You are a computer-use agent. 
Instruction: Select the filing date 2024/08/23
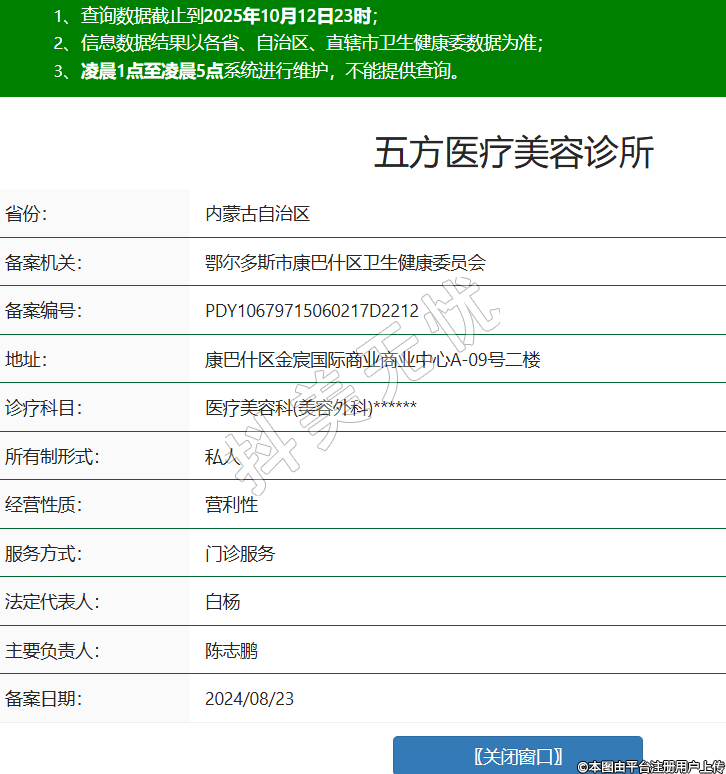pos(249,699)
